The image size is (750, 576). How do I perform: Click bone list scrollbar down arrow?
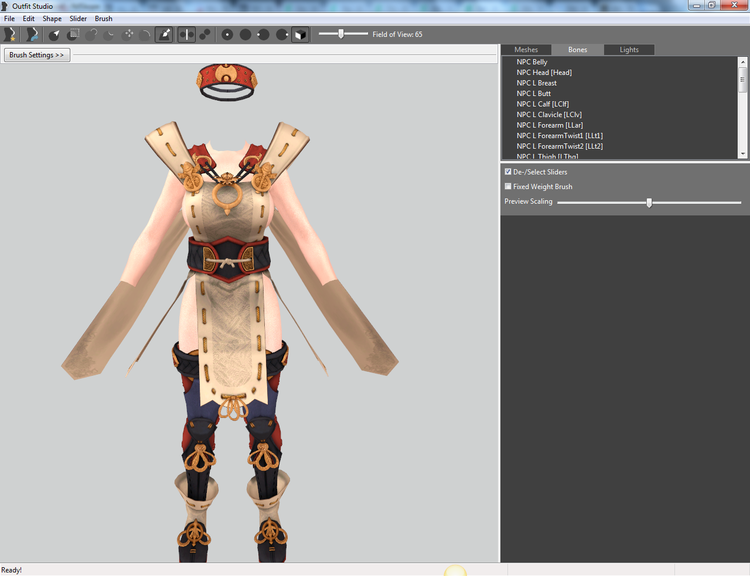[x=743, y=154]
